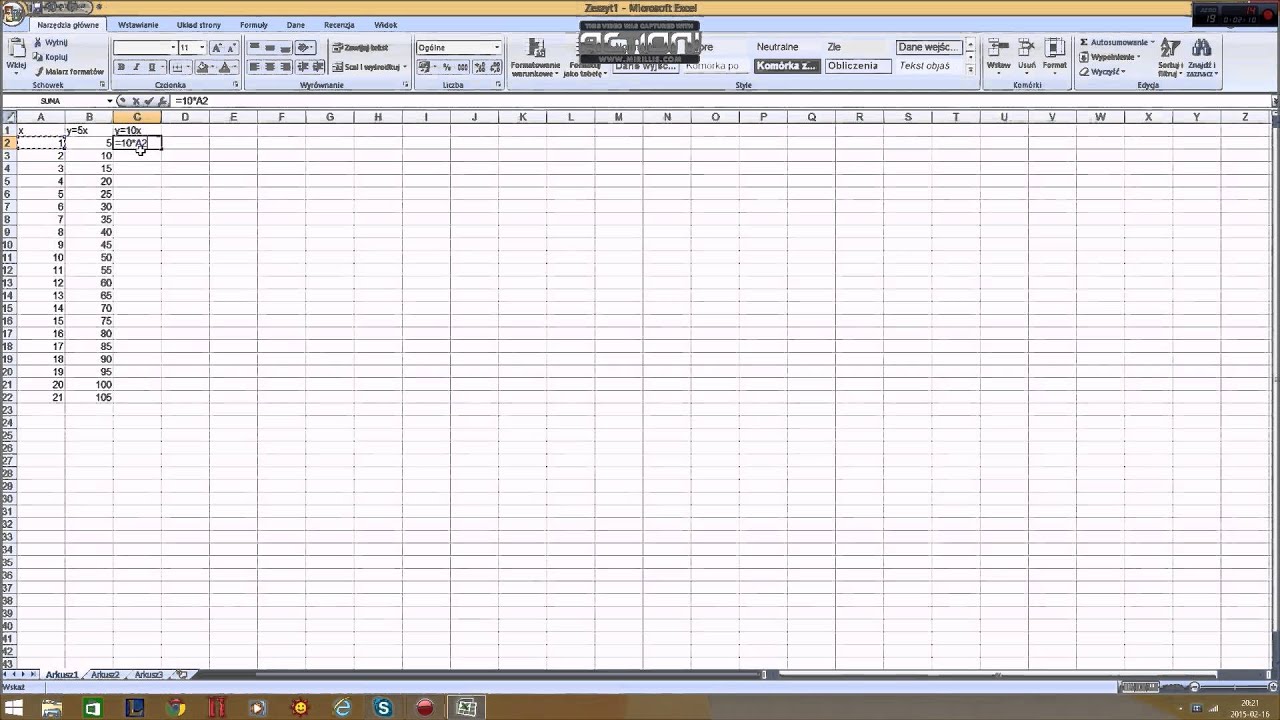Viewport: 1280px width, 720px height.
Task: Click the fx insert function button
Action: (161, 101)
